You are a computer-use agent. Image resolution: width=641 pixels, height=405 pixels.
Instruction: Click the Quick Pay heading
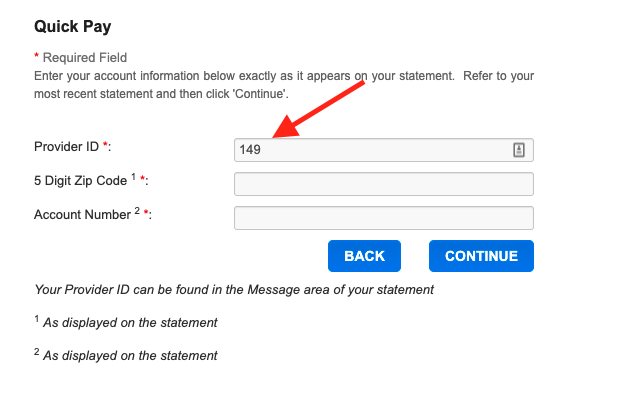[72, 27]
